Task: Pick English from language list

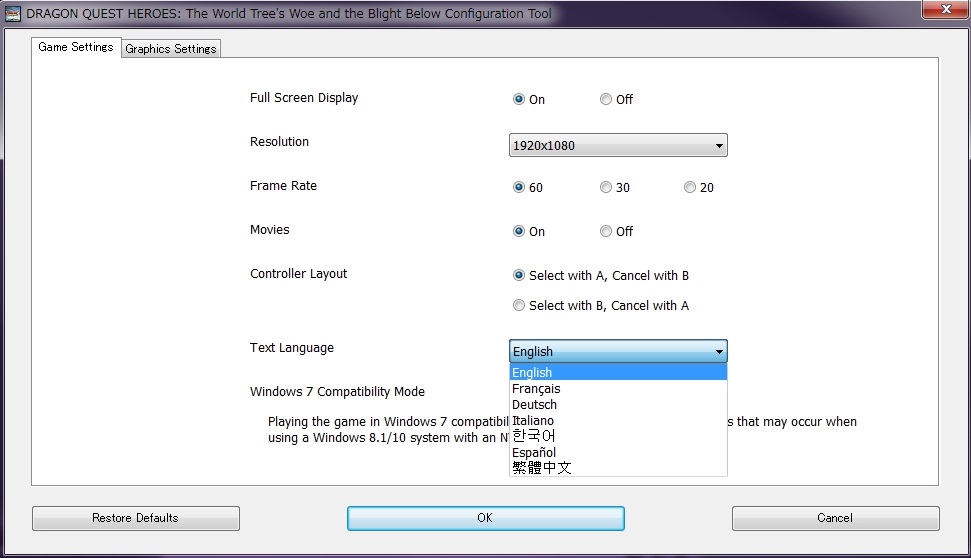Action: [x=618, y=372]
